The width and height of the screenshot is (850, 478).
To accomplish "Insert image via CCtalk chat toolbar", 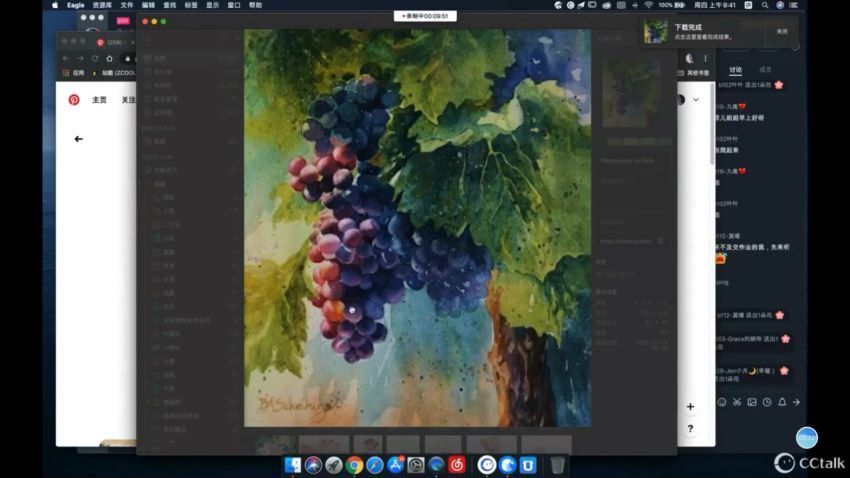I will pyautogui.click(x=752, y=402).
